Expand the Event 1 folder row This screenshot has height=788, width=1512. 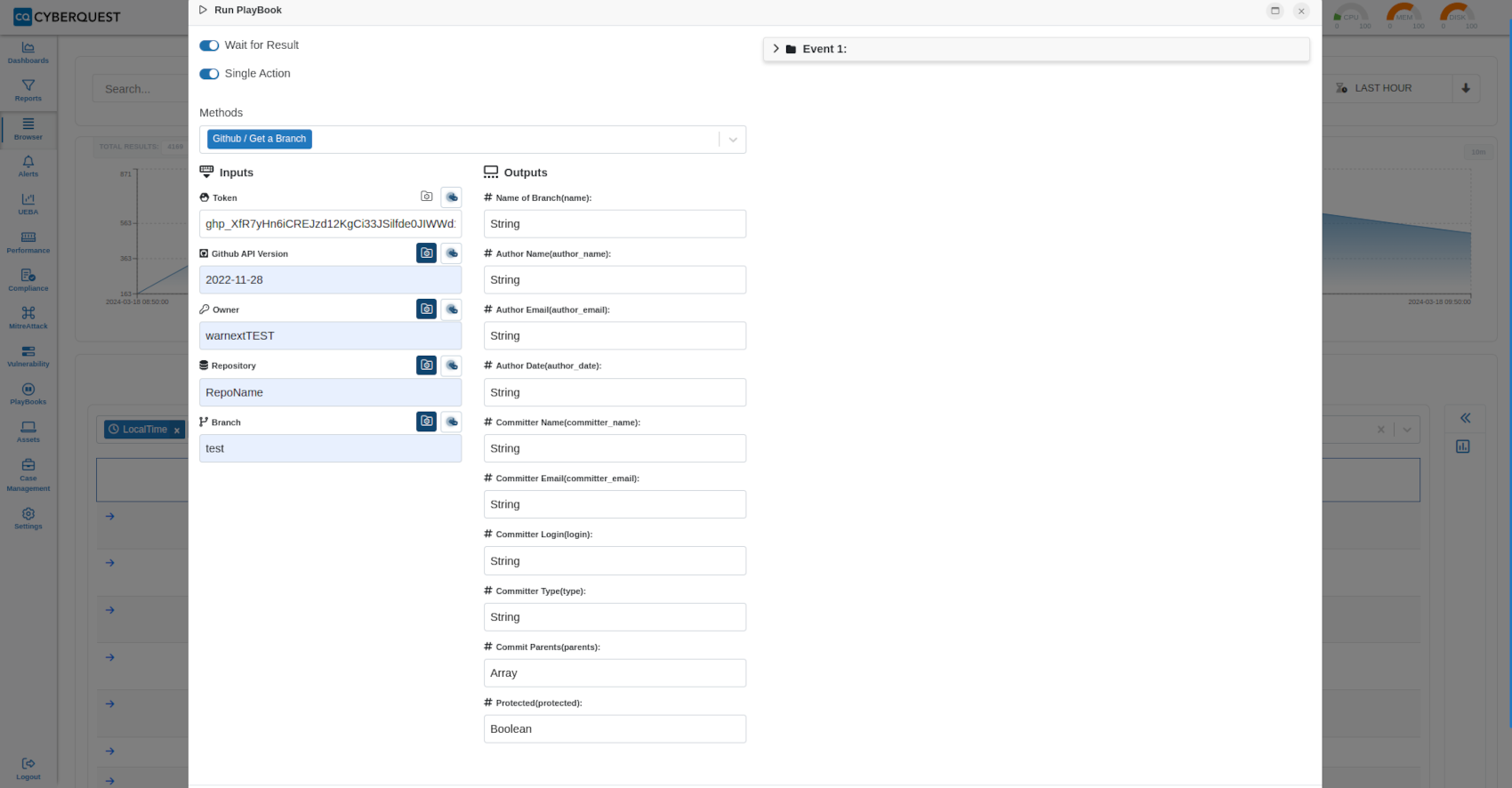[x=1036, y=49]
